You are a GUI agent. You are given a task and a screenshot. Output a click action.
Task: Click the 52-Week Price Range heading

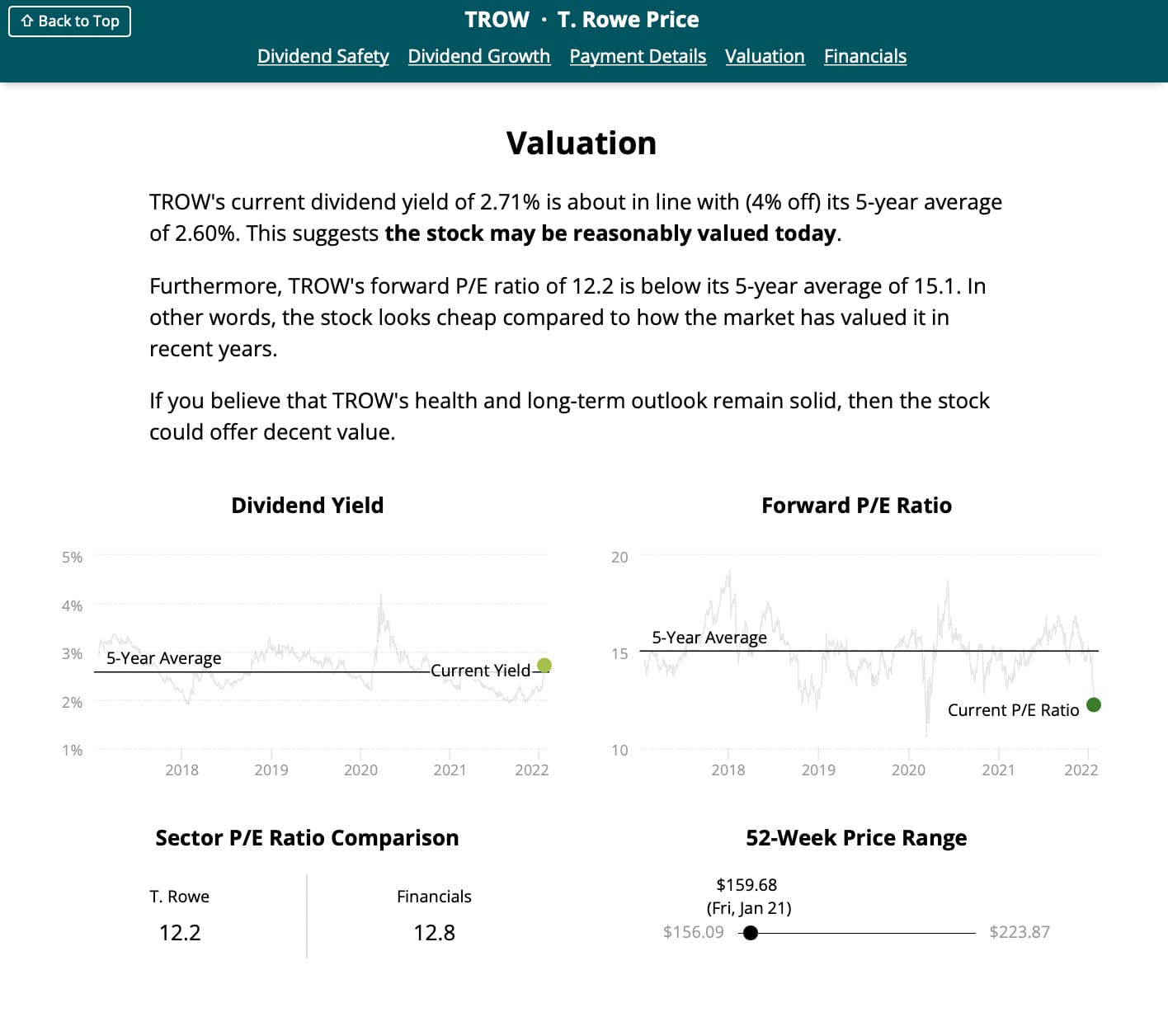click(x=856, y=837)
